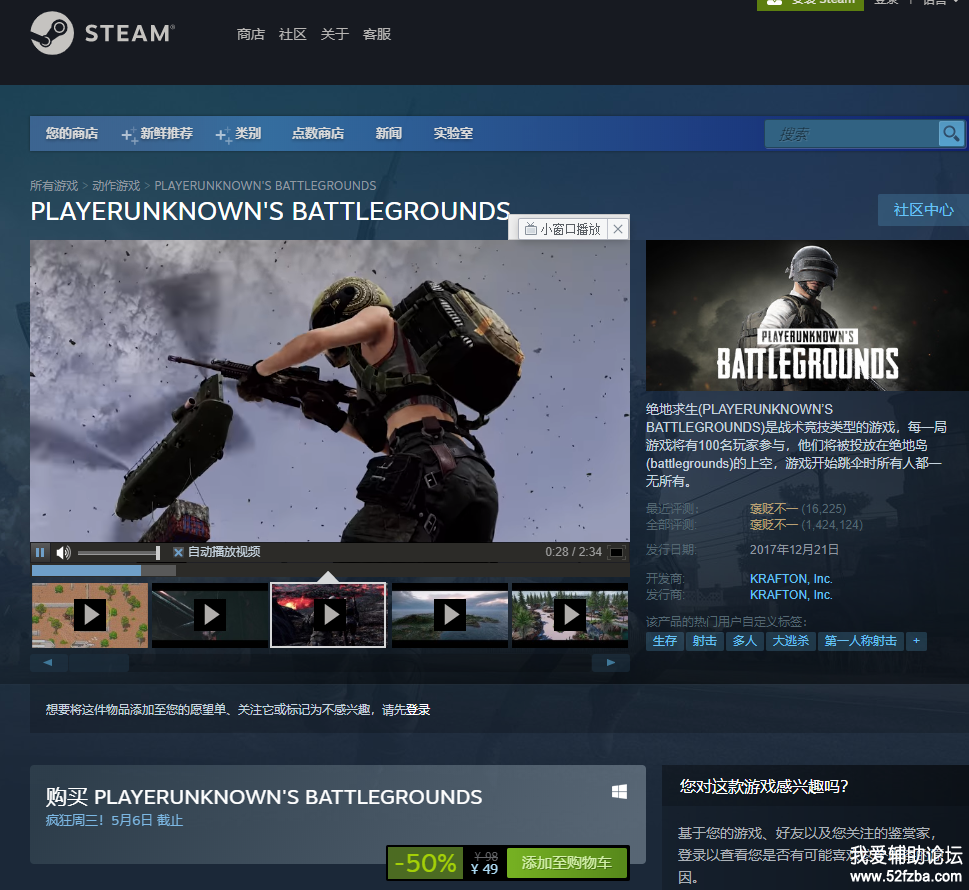Screen dimensions: 969x890
Task: Open 小窗口播放 pop-out player
Action: pos(563,229)
